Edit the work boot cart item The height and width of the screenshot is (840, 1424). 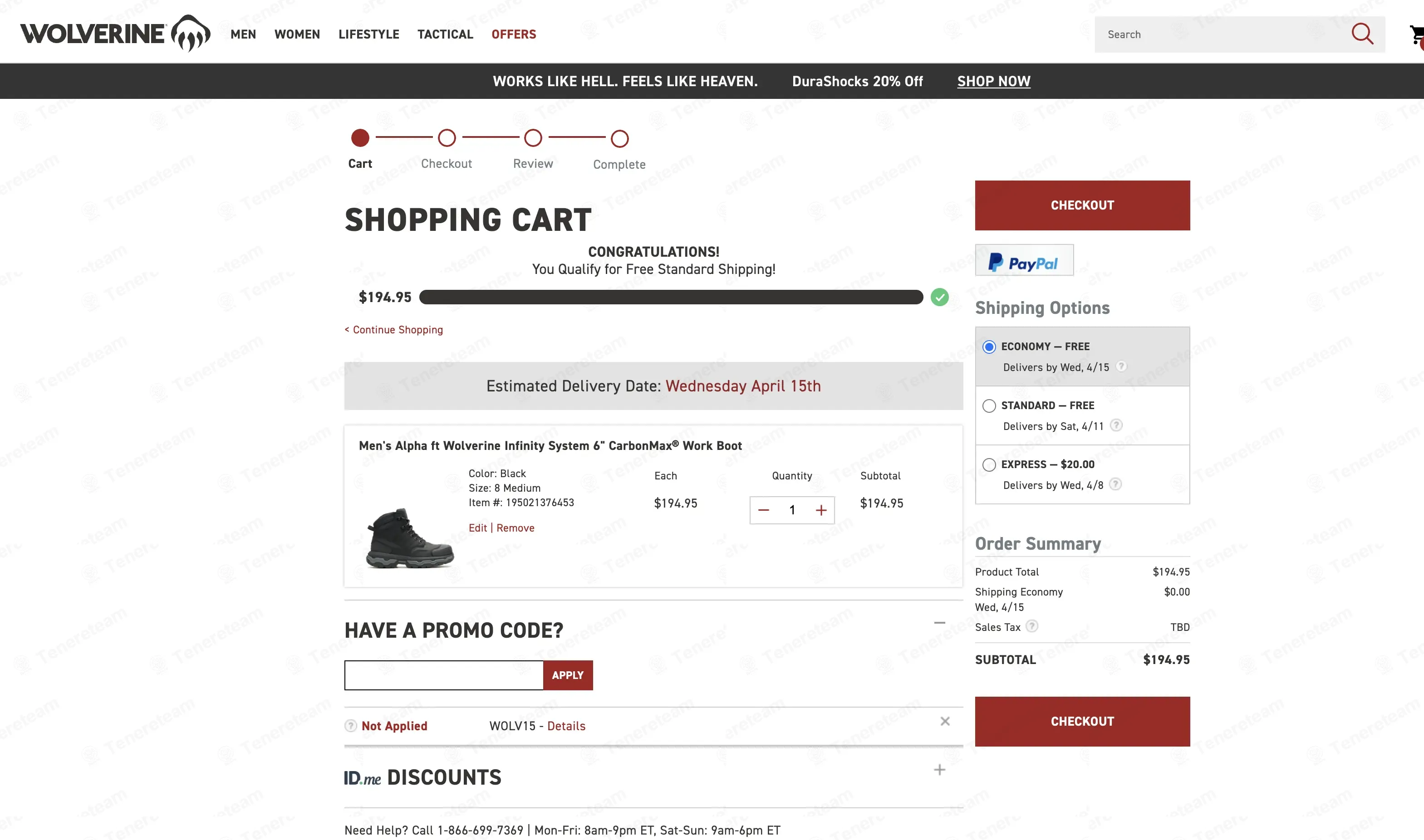point(477,528)
